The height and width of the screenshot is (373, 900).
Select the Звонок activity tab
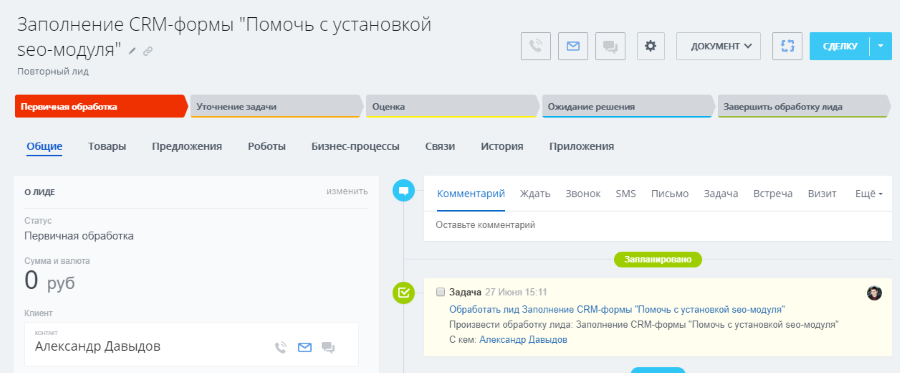coord(583,193)
